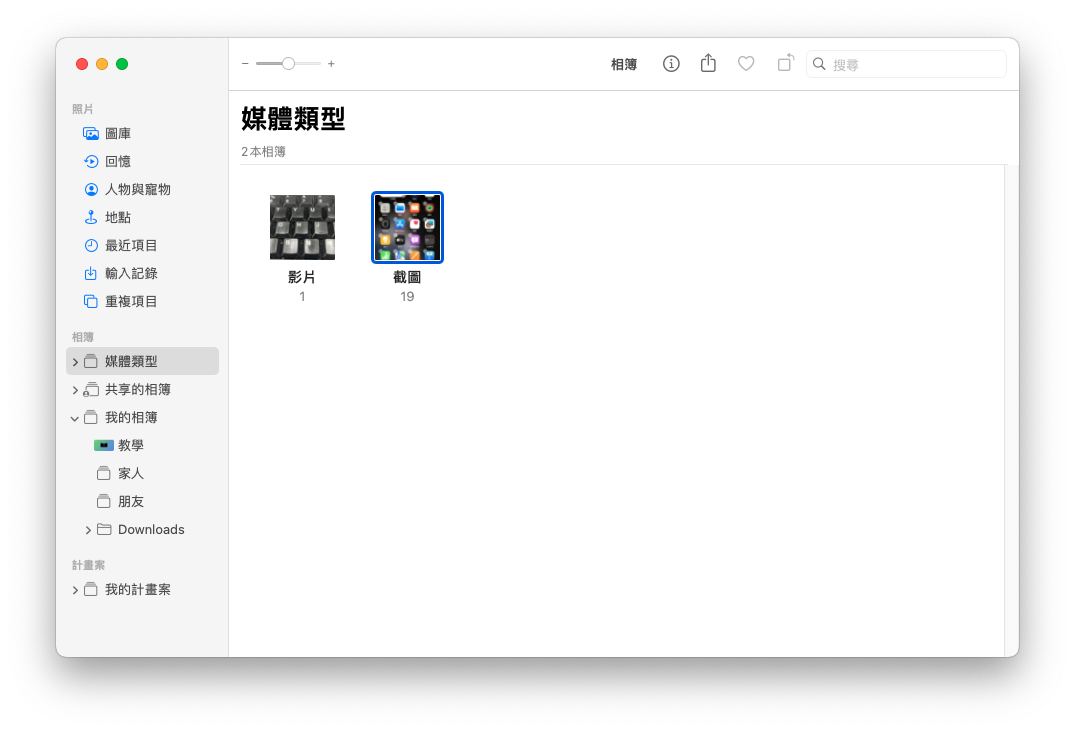
Task: Click the 家人 album icon
Action: pyautogui.click(x=104, y=474)
